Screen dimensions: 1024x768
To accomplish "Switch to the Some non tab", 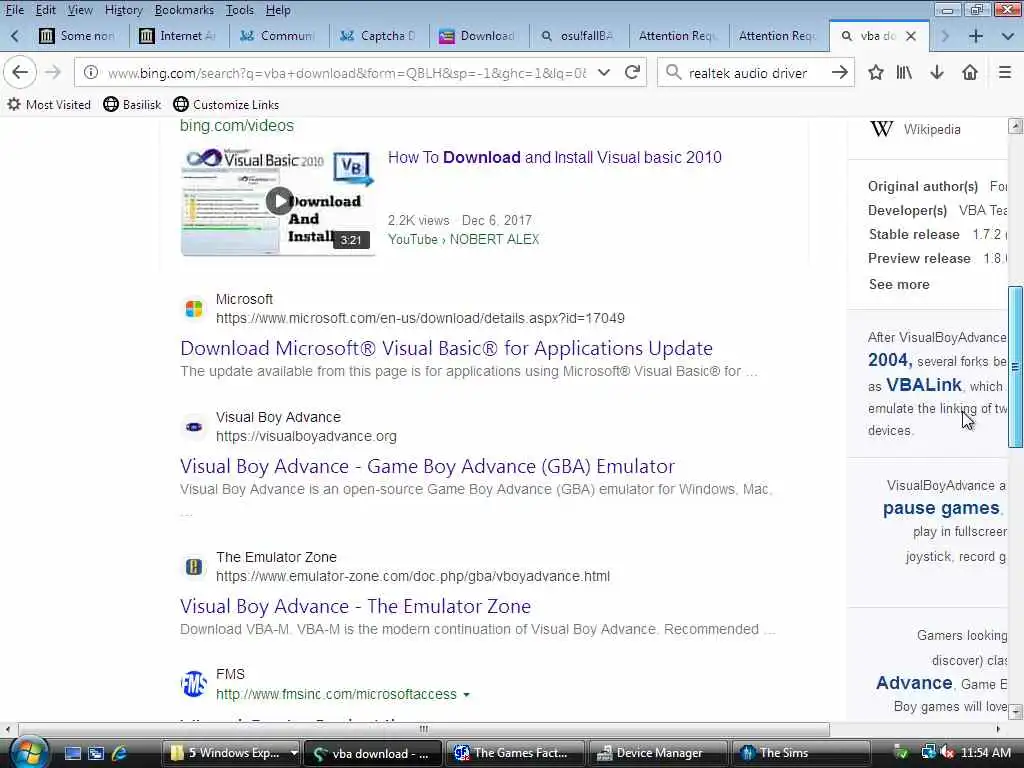I will coord(78,36).
